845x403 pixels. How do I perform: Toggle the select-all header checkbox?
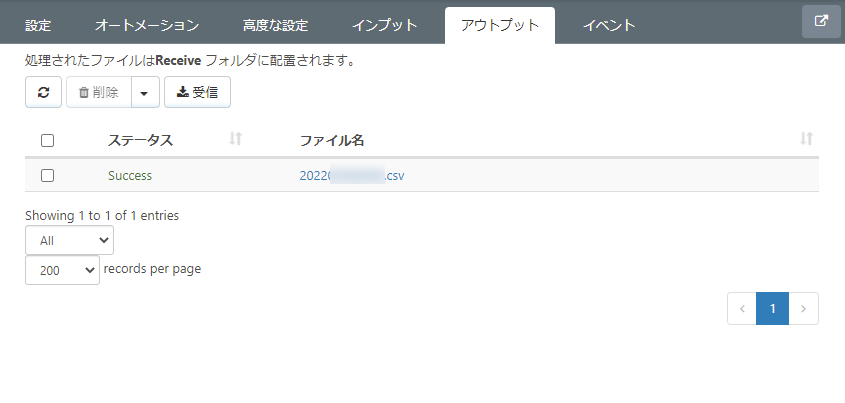(47, 141)
